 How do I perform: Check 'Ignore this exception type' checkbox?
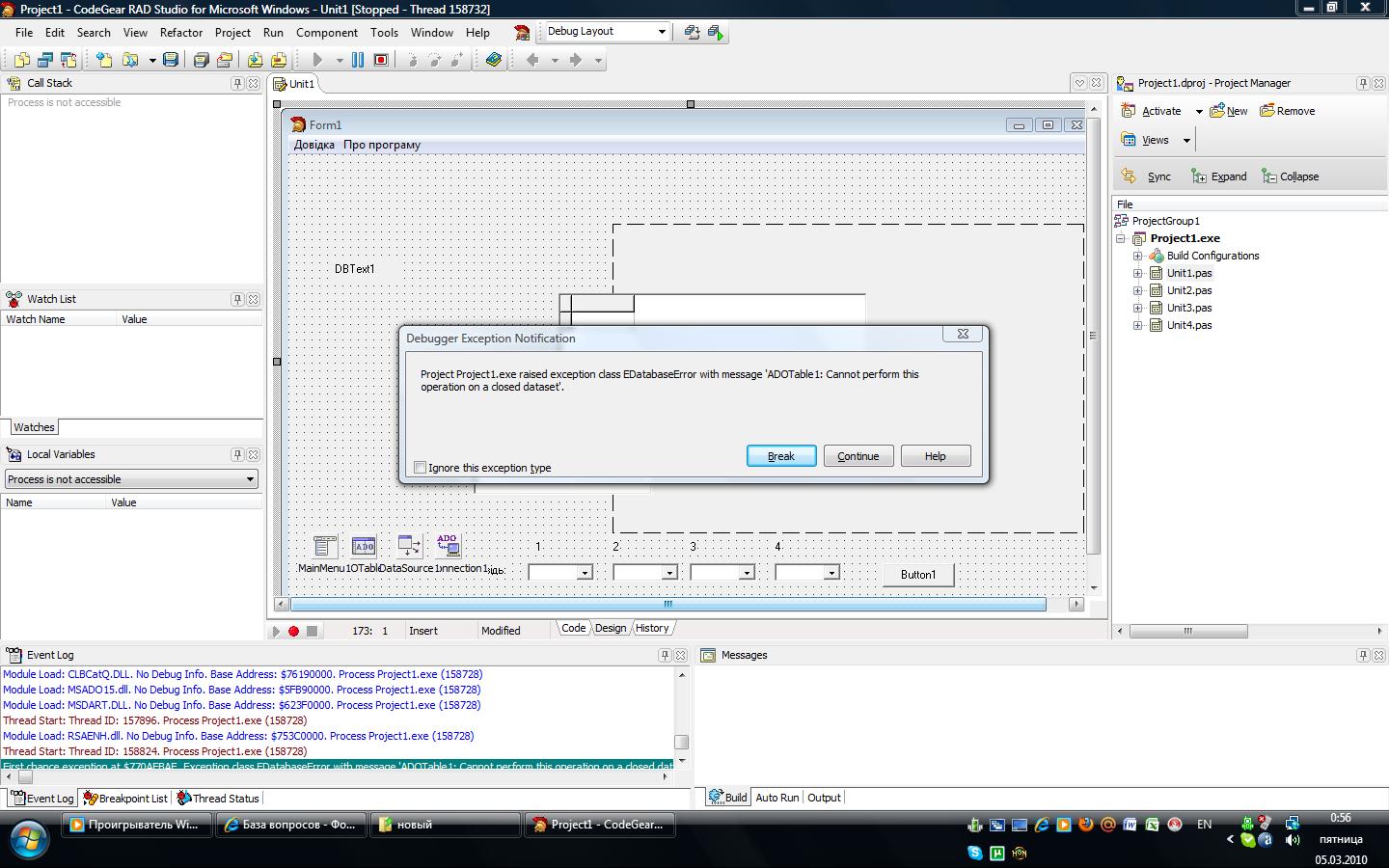click(x=421, y=468)
